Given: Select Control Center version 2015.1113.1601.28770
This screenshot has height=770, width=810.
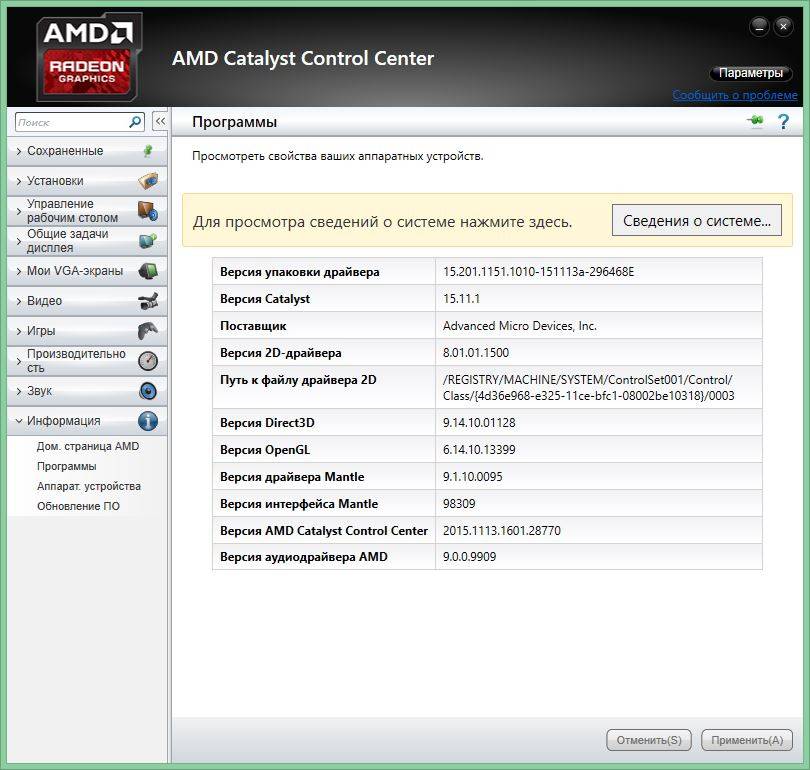Looking at the screenshot, I should pyautogui.click(x=502, y=530).
